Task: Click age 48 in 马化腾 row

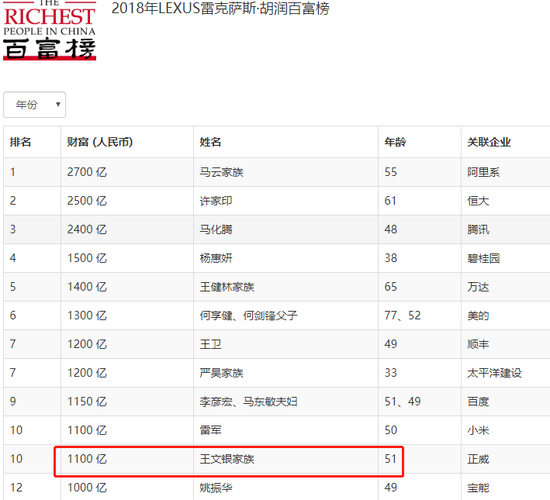Action: [391, 229]
